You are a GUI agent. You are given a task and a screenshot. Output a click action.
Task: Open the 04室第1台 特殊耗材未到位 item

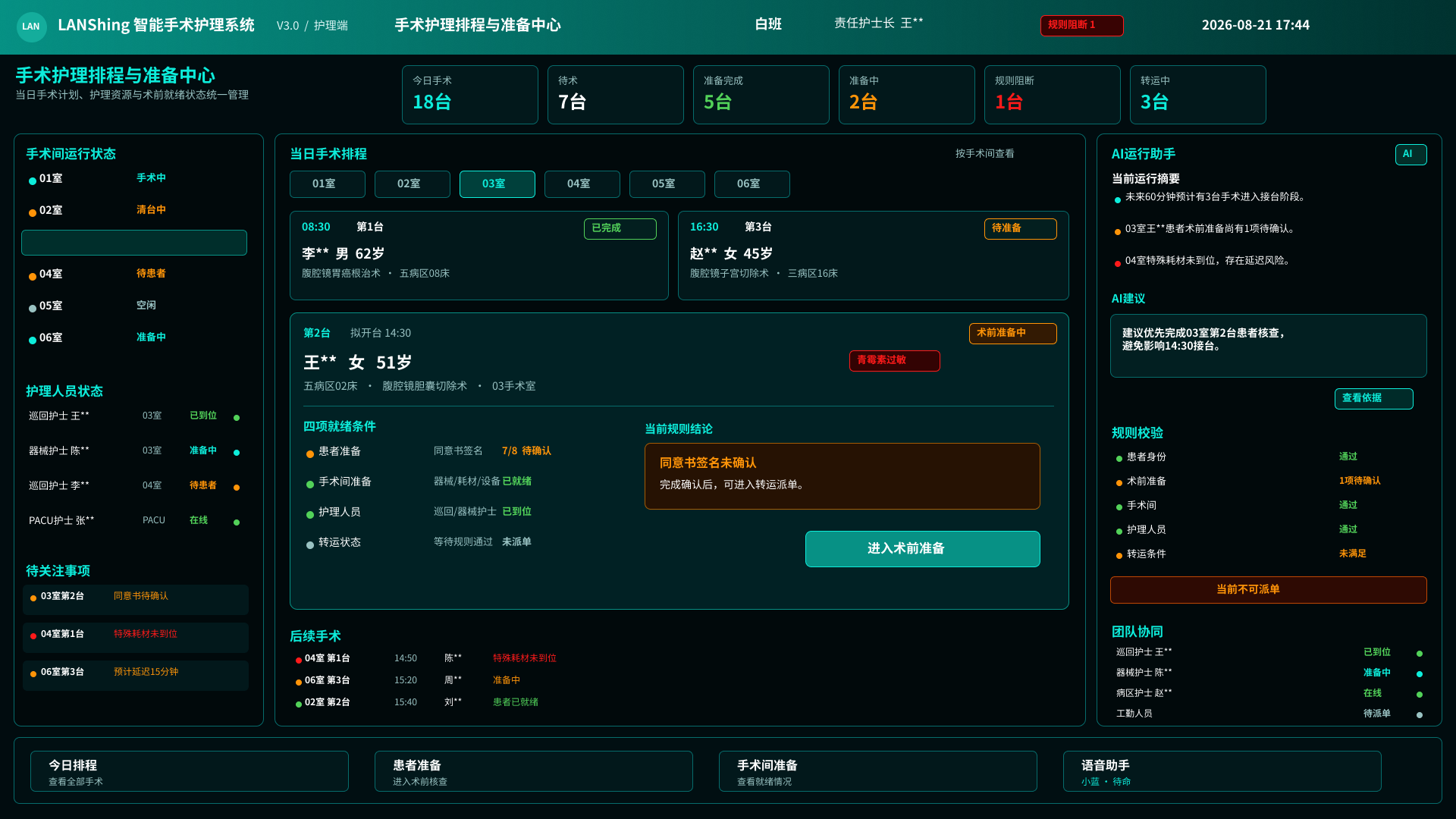(x=135, y=638)
